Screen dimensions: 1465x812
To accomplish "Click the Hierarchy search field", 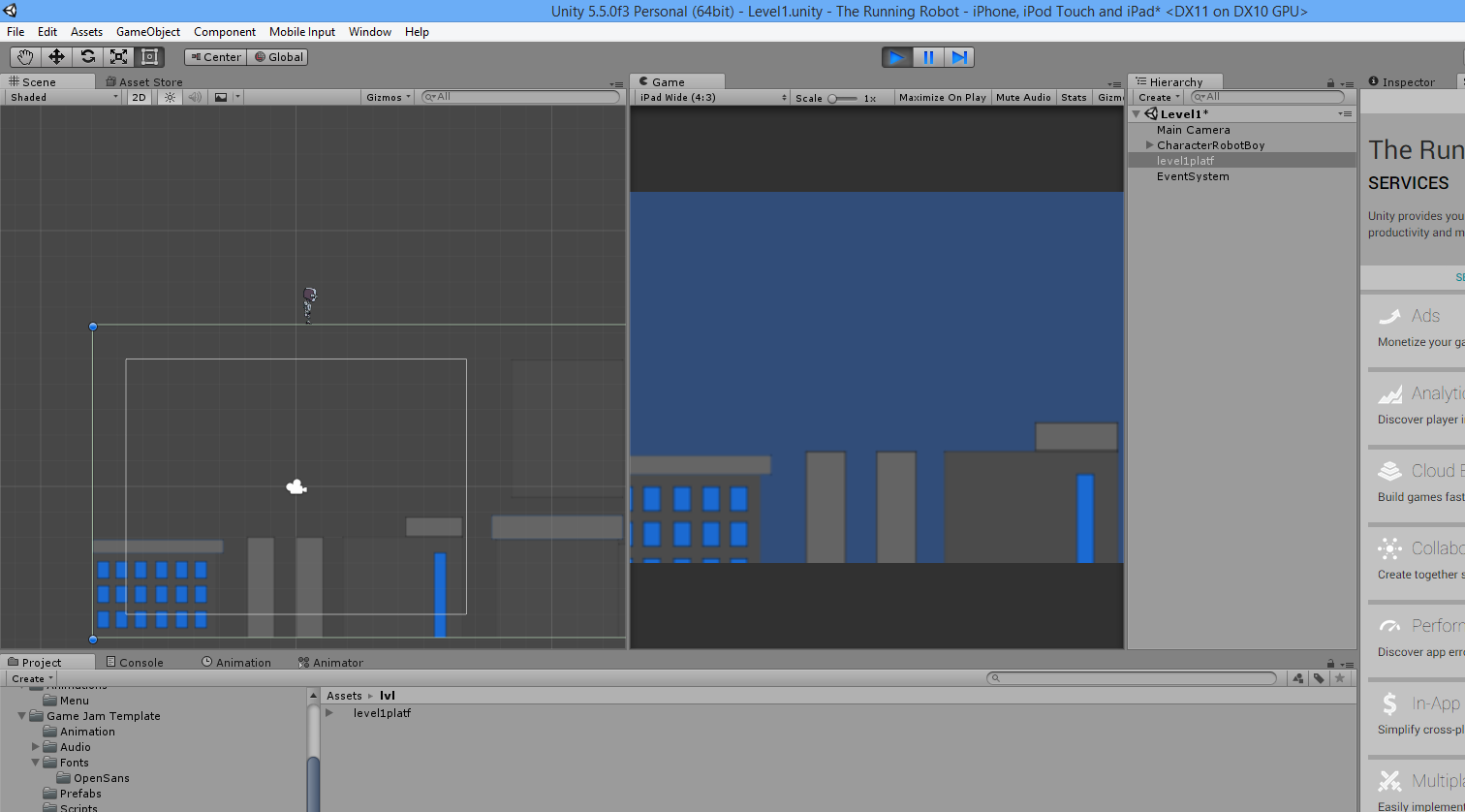I will coord(1267,97).
